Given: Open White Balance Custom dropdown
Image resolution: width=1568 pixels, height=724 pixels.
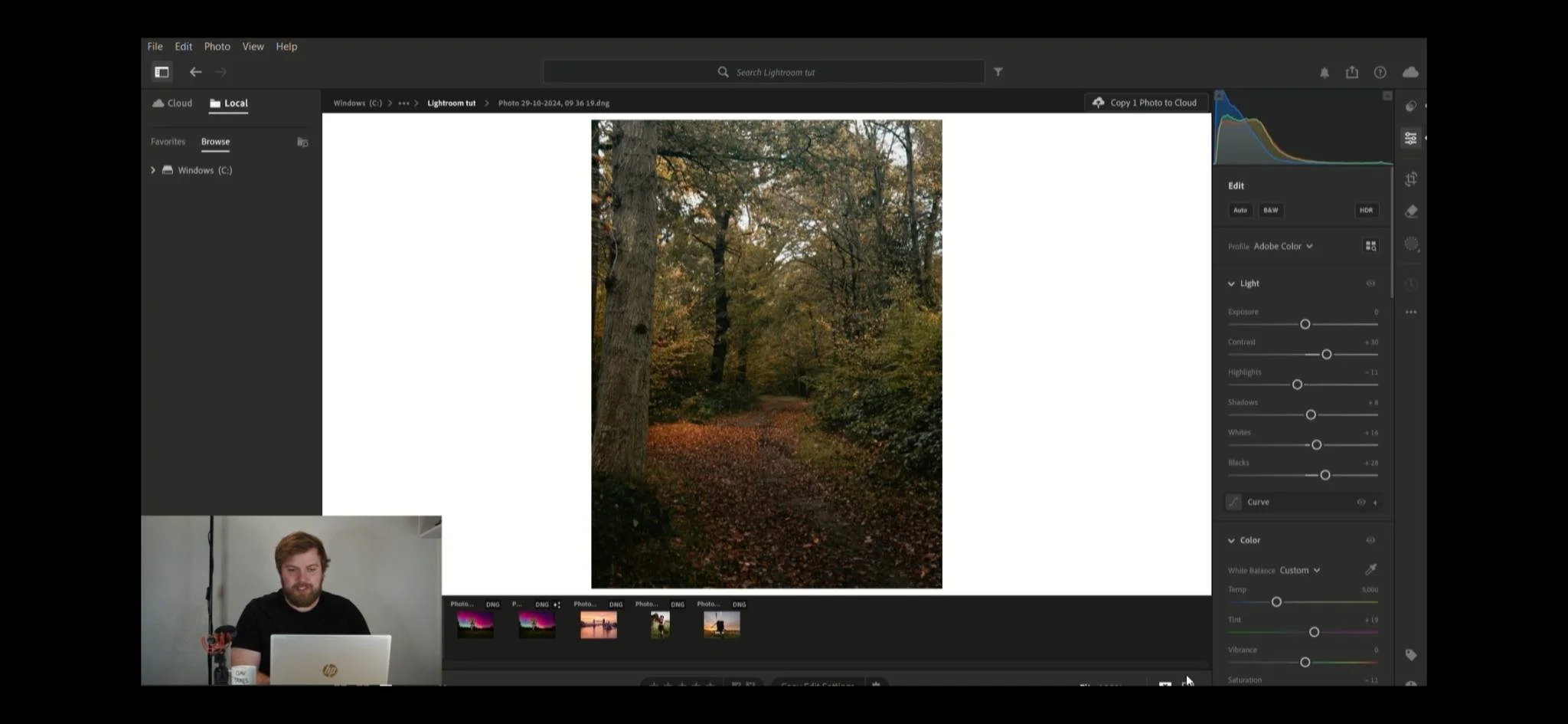Looking at the screenshot, I should (1300, 570).
